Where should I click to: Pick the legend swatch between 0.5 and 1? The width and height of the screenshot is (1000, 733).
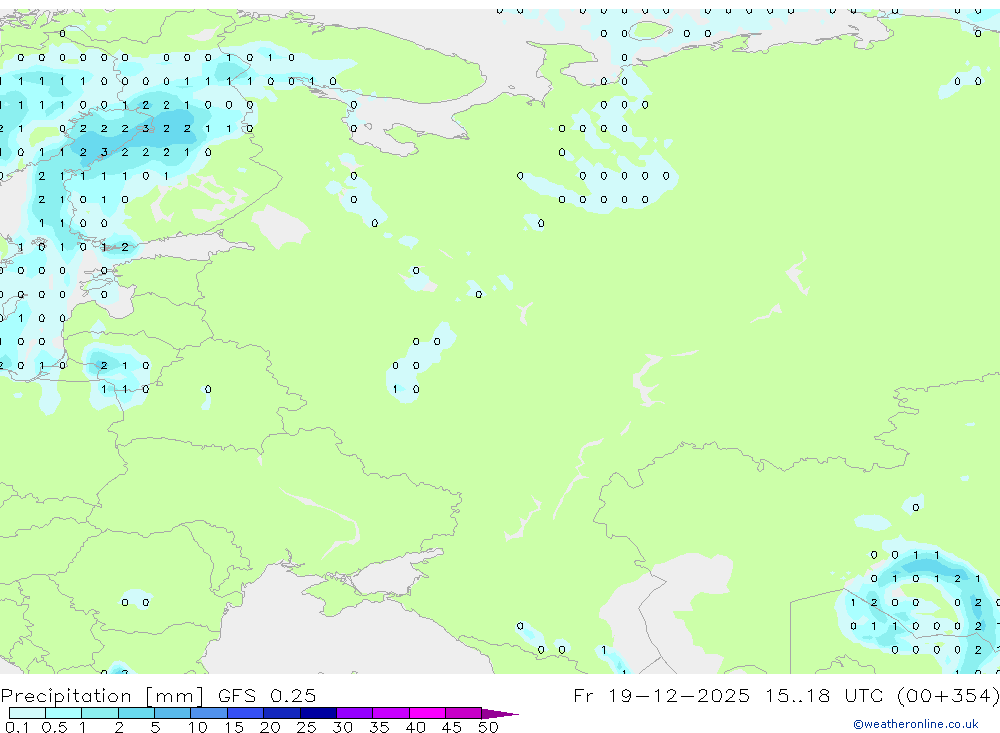[x=64, y=713]
